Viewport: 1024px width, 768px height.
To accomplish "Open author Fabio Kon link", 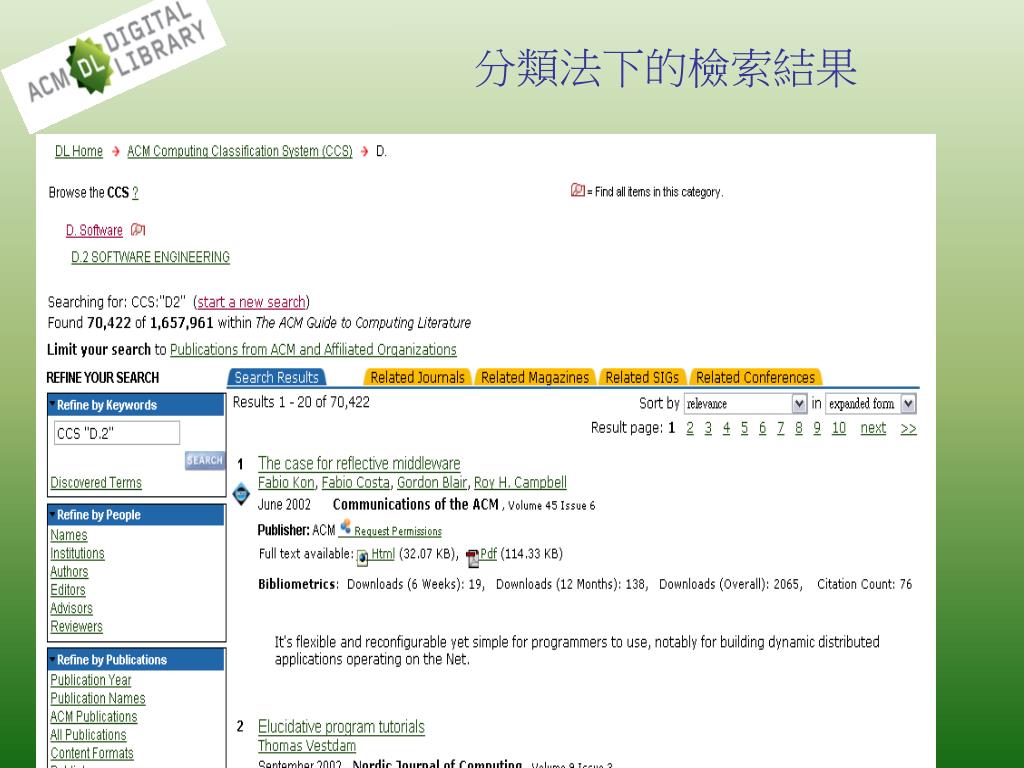I will click(x=286, y=482).
